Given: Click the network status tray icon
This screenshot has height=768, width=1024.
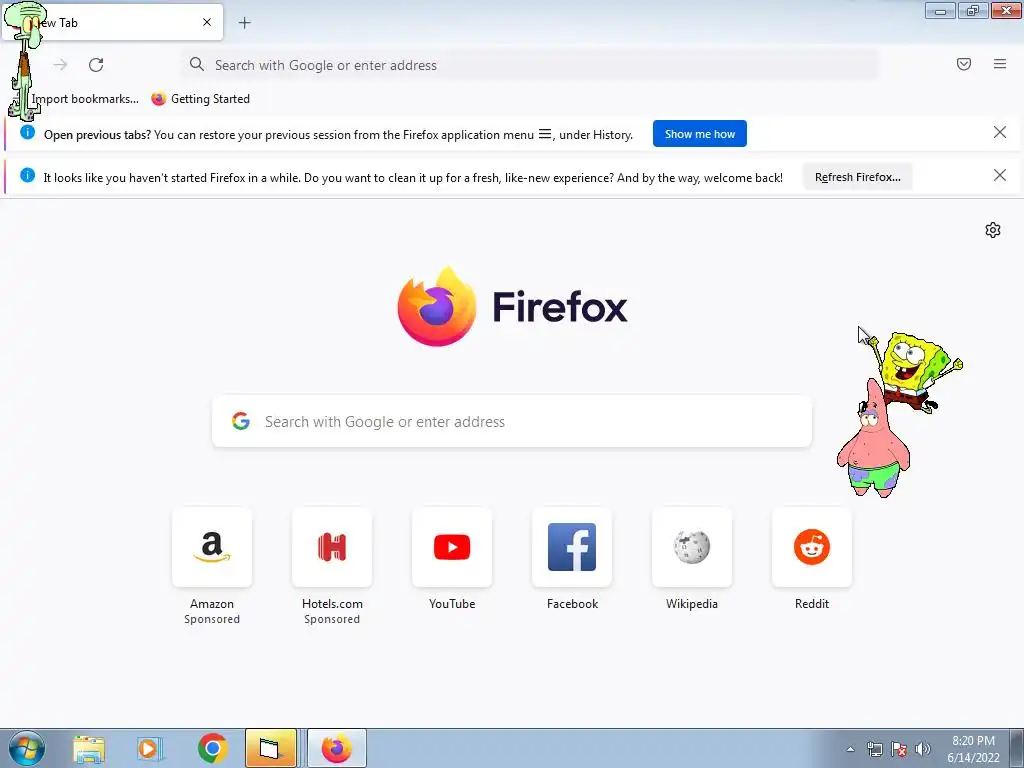Looking at the screenshot, I should [874, 749].
